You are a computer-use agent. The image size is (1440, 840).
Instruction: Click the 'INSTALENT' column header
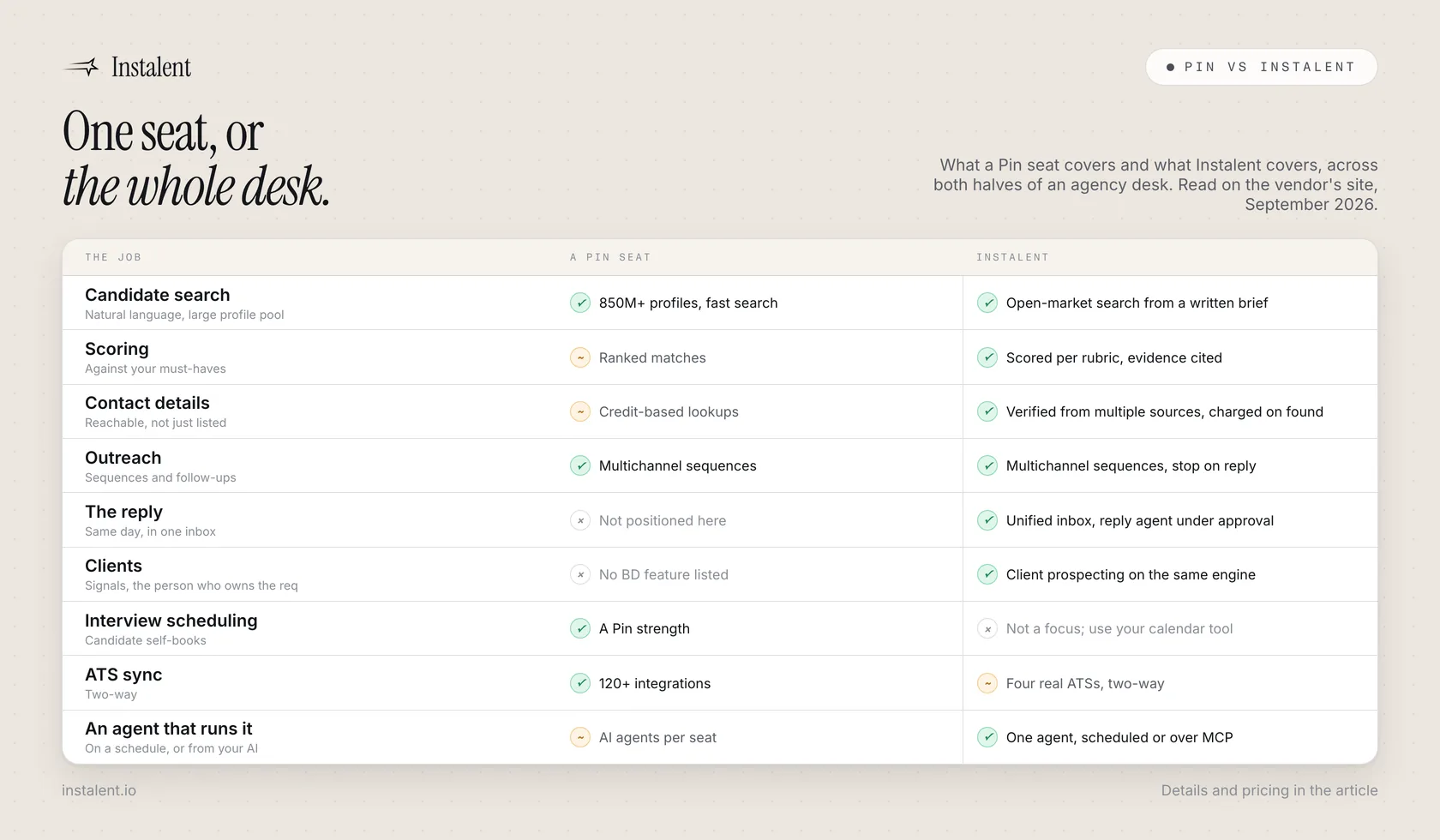(1012, 257)
